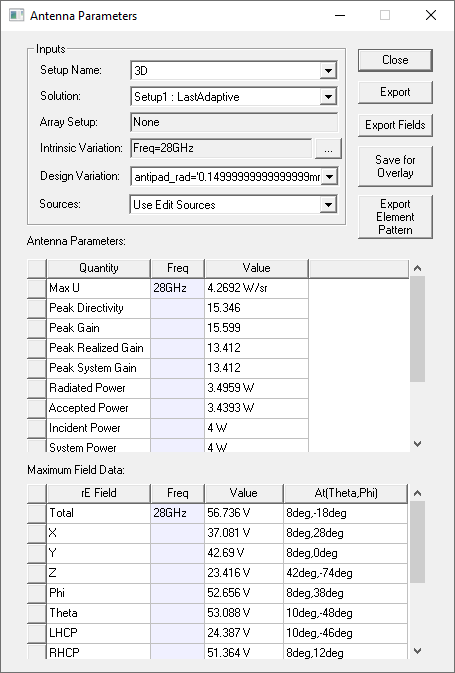Expand the Setup Name dropdown

coord(328,71)
